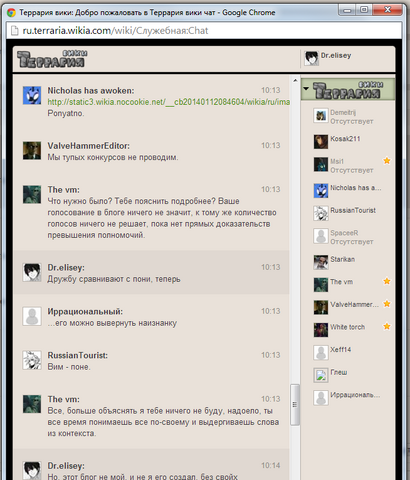Click the star badge beside The vm
The image size is (410, 480).
click(387, 281)
